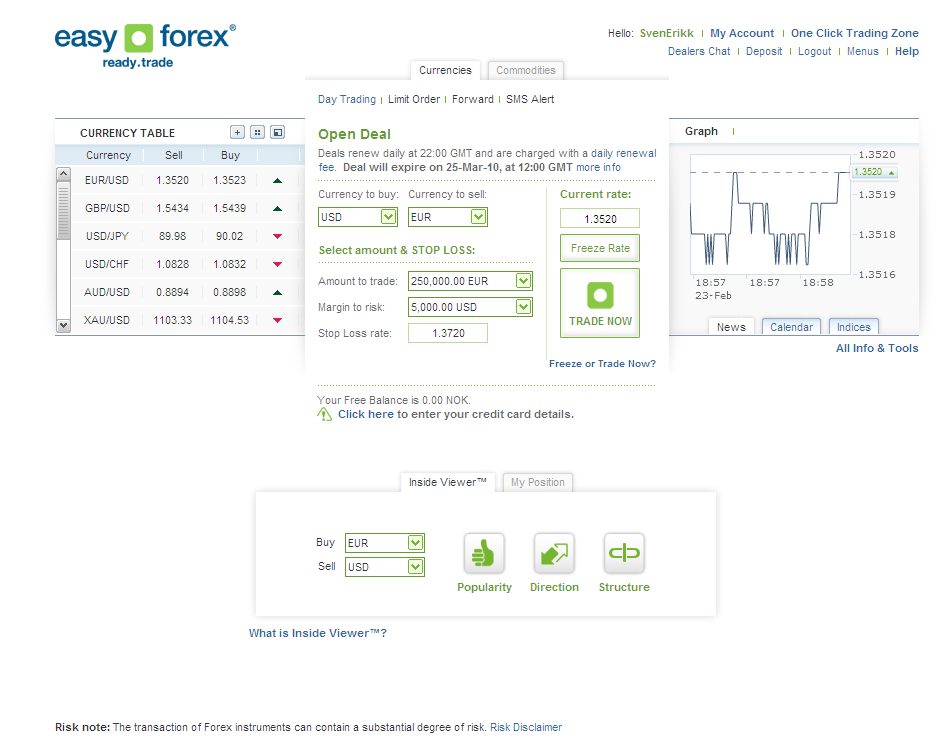937x752 pixels.
Task: Click the more info link about deal expiry
Action: (598, 167)
